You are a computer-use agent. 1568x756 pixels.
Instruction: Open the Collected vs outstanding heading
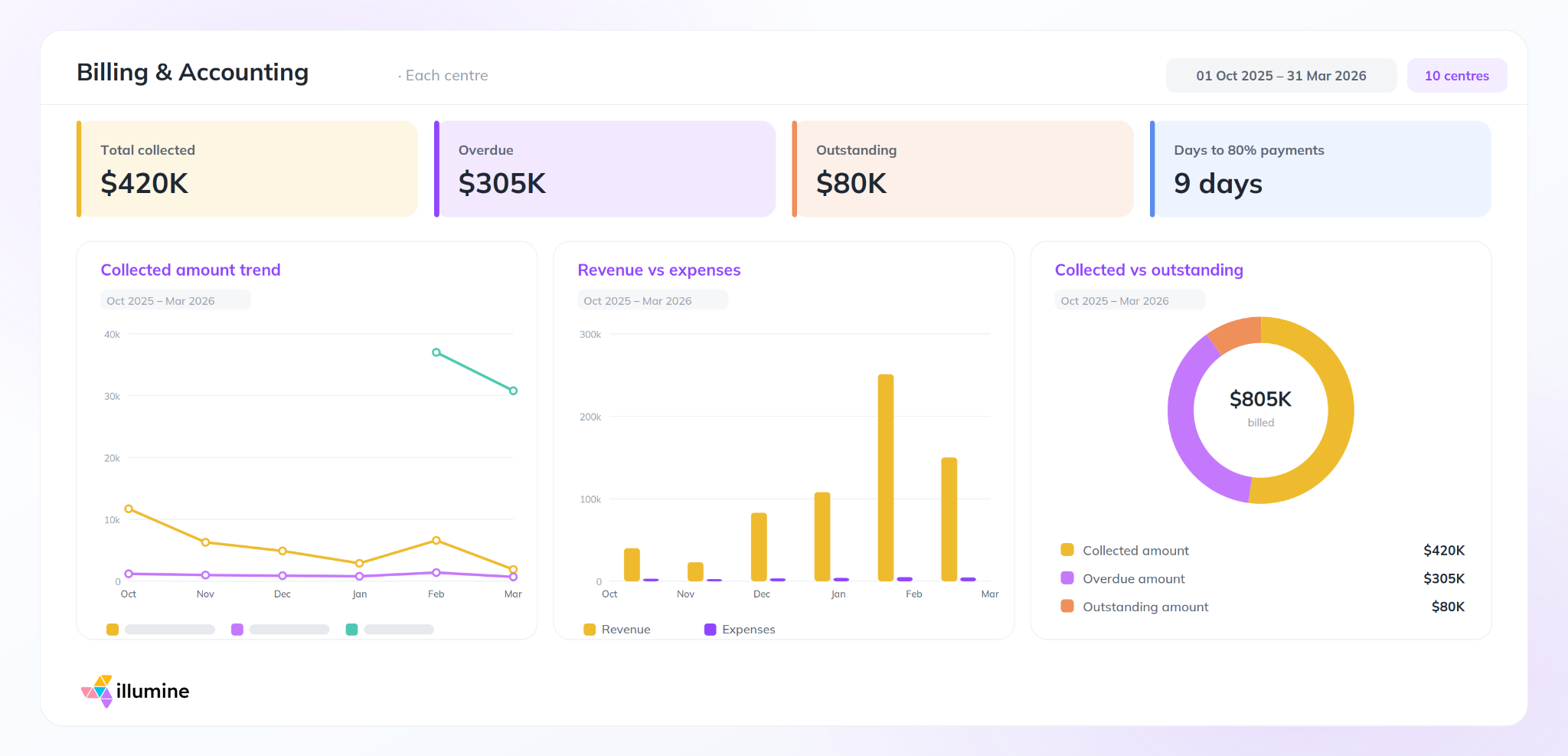[1149, 270]
